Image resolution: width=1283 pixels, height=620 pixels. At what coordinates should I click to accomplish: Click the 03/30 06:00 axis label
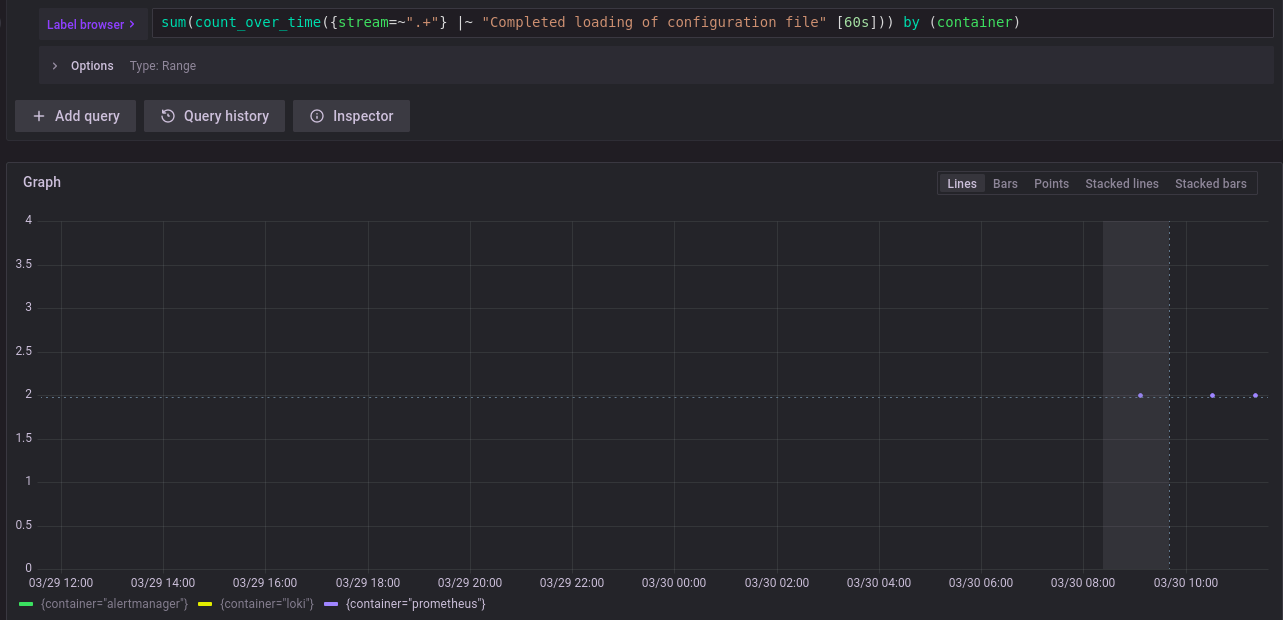click(981, 582)
